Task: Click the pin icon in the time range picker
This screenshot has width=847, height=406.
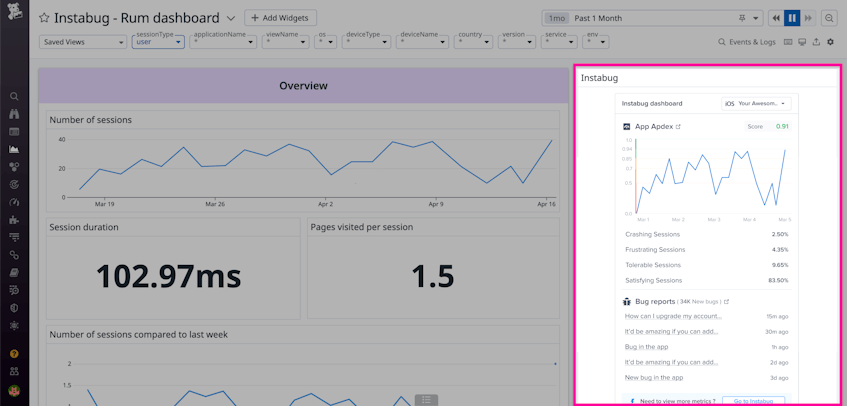Action: (x=743, y=18)
